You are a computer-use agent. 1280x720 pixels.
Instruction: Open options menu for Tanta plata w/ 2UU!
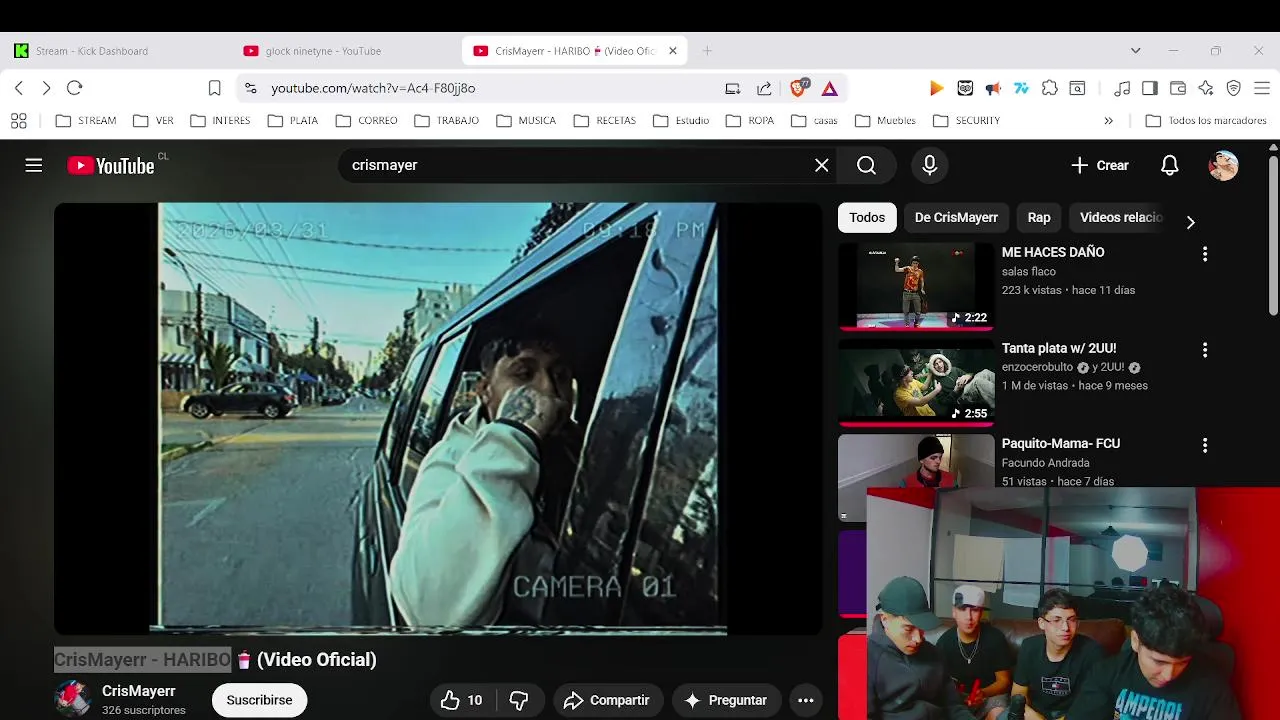1205,350
